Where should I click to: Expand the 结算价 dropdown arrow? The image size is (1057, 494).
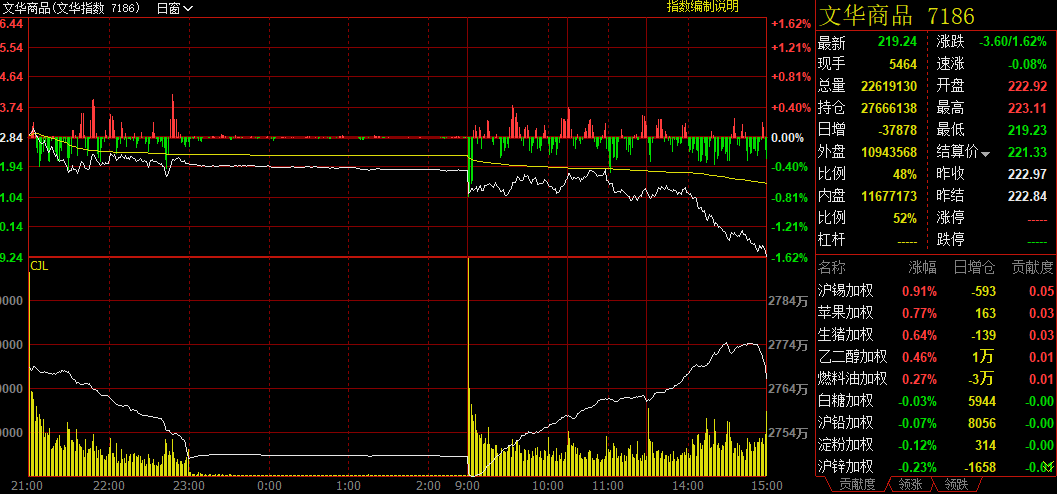[985, 153]
